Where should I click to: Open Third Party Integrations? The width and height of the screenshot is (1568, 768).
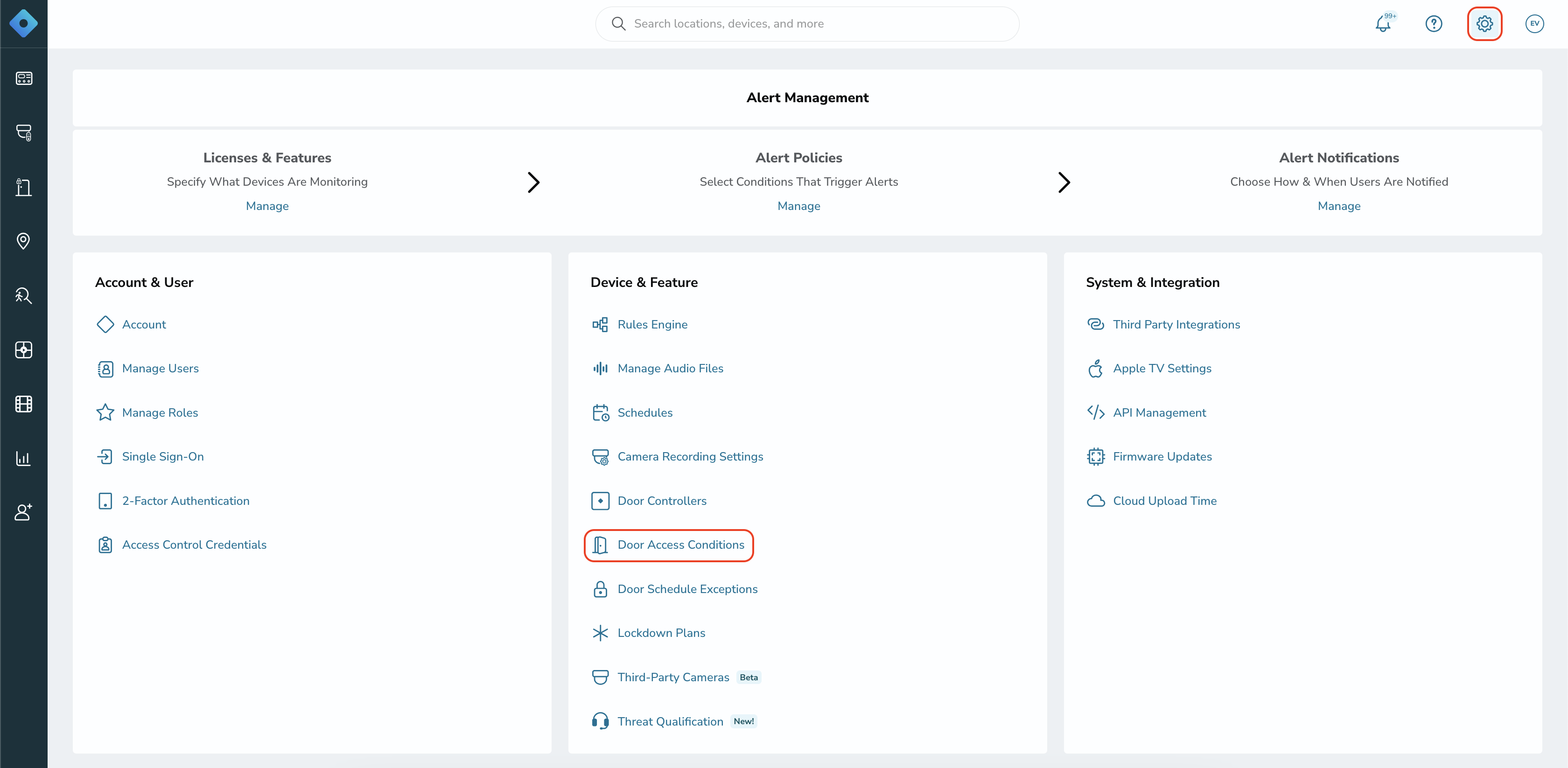(x=1176, y=324)
